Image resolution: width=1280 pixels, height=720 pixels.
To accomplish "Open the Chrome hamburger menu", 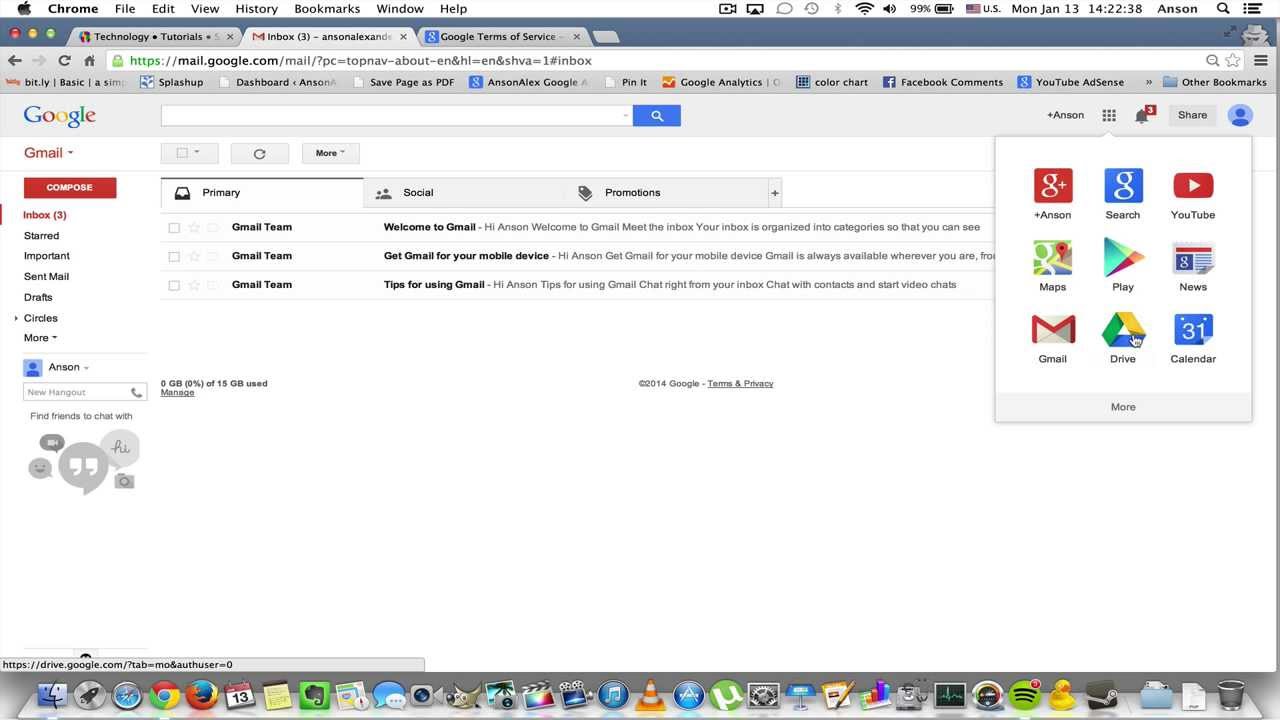I will [1261, 60].
